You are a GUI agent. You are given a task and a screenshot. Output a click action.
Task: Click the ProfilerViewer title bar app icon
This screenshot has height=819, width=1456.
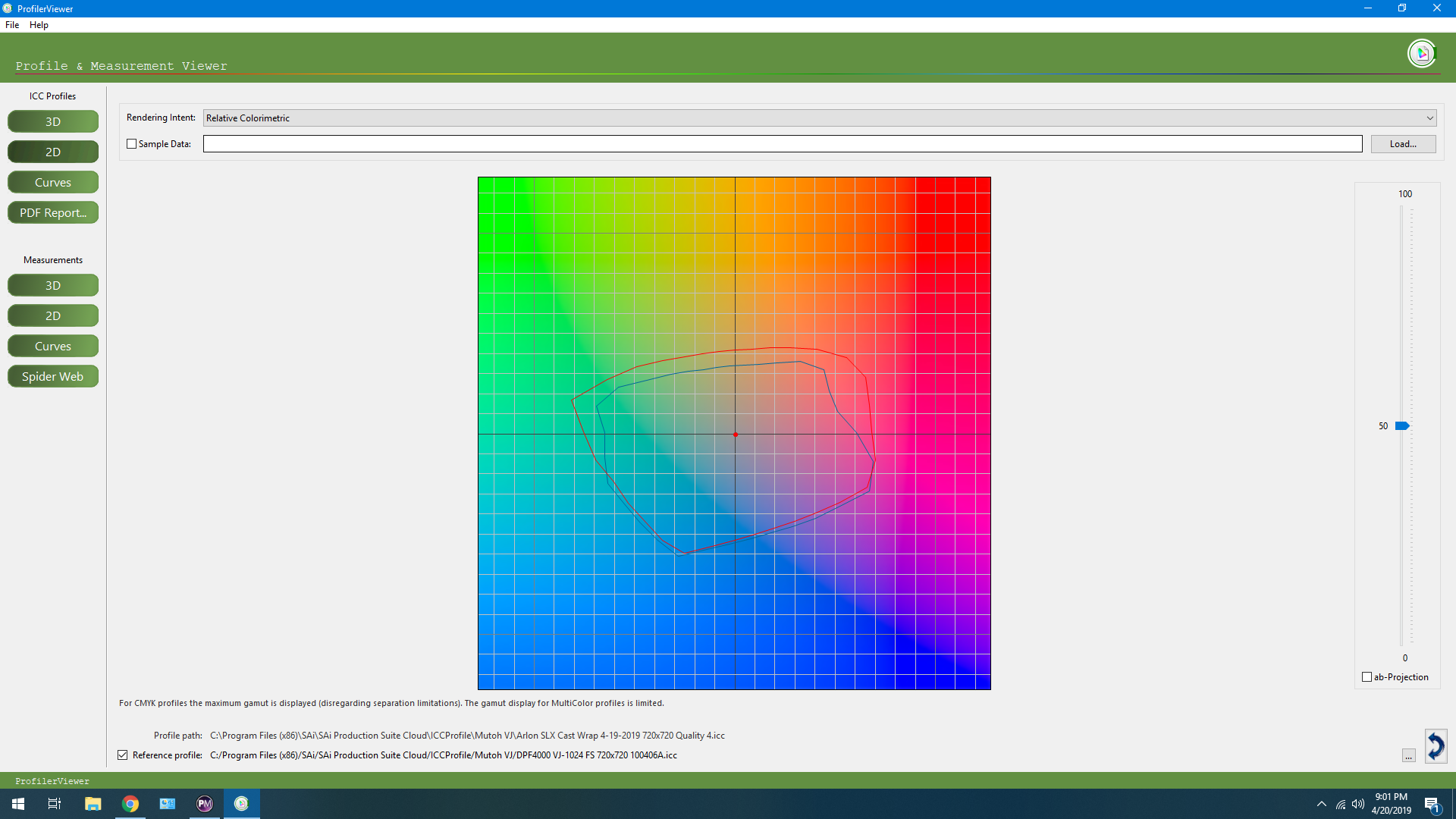[x=7, y=8]
